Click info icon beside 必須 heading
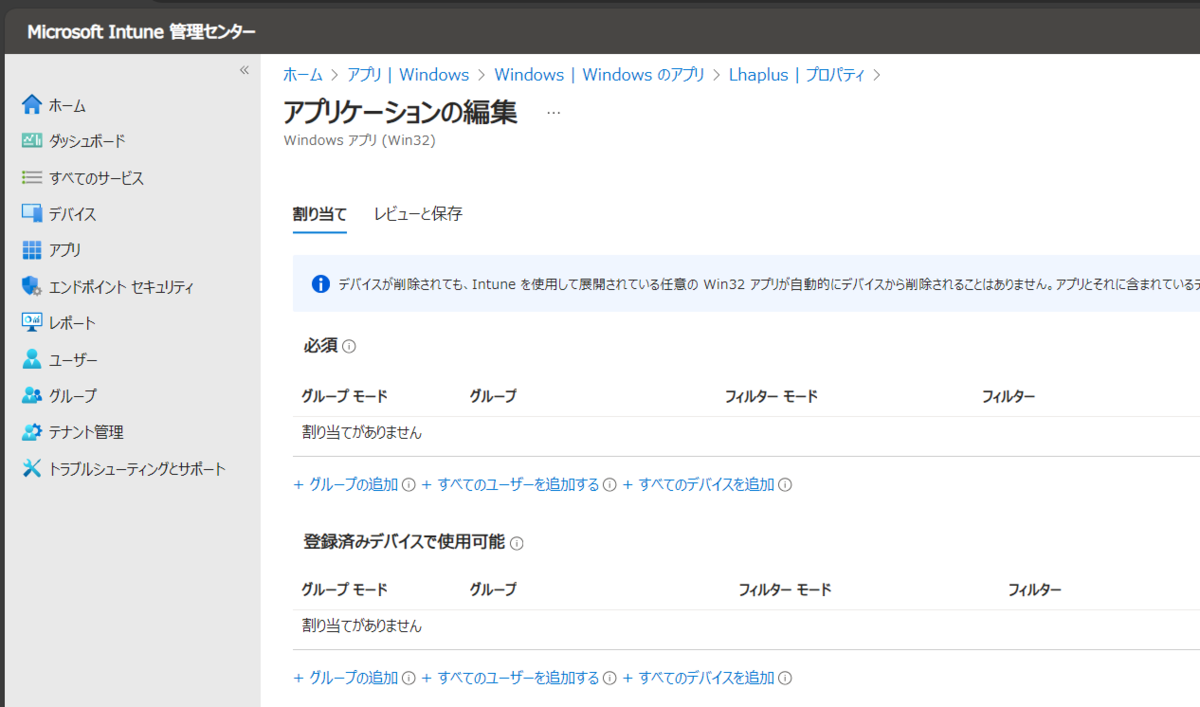The image size is (1200, 707). coord(349,346)
